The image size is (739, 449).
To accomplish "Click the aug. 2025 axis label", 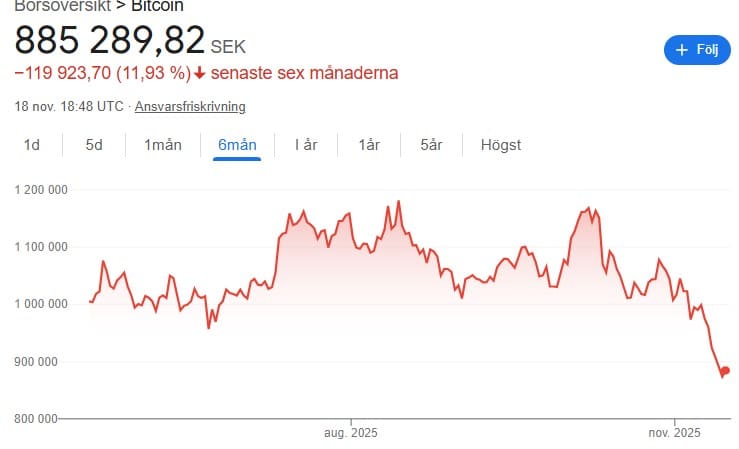I will [351, 433].
